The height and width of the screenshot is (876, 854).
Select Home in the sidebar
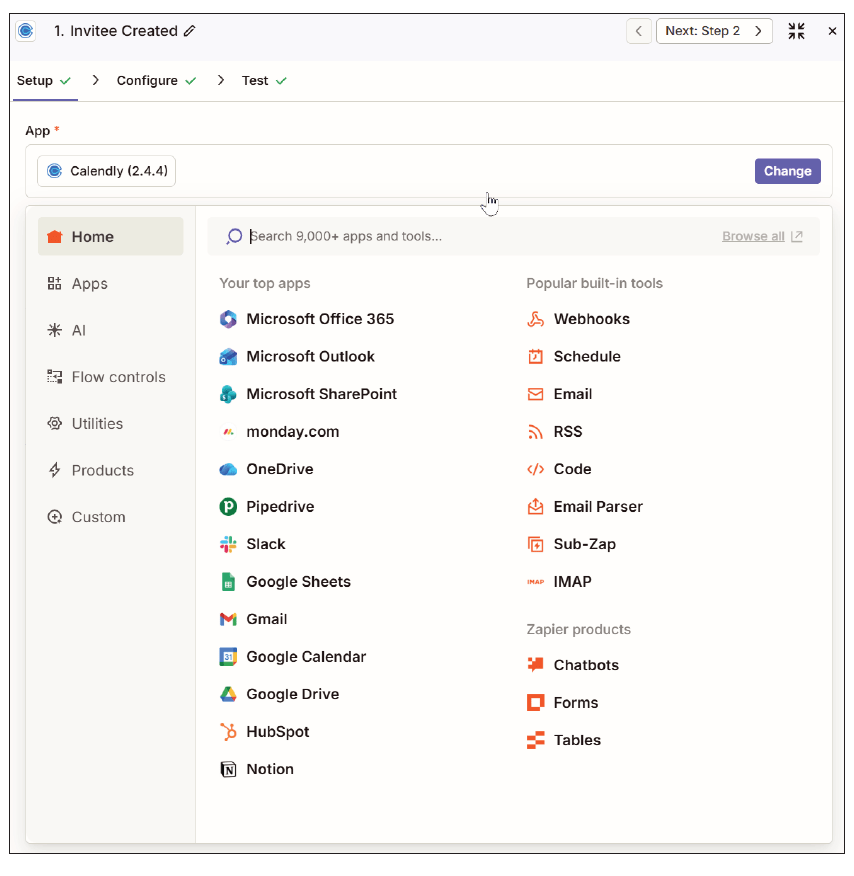pos(111,236)
